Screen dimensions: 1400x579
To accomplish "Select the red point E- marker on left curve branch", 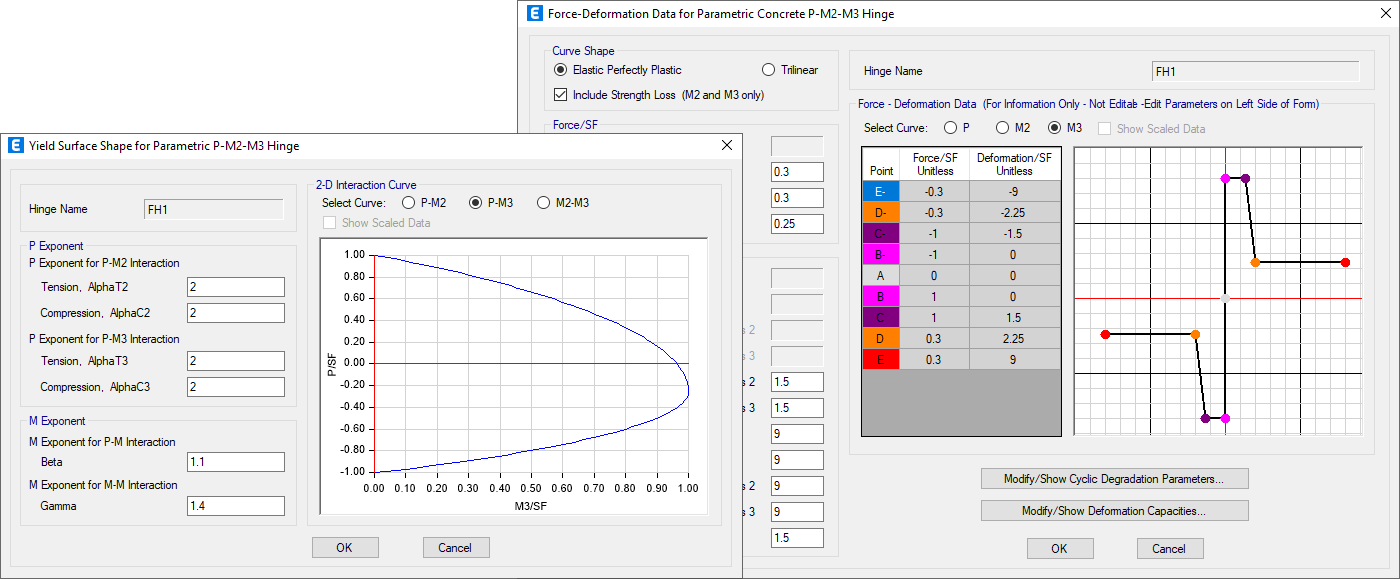I will (1106, 334).
